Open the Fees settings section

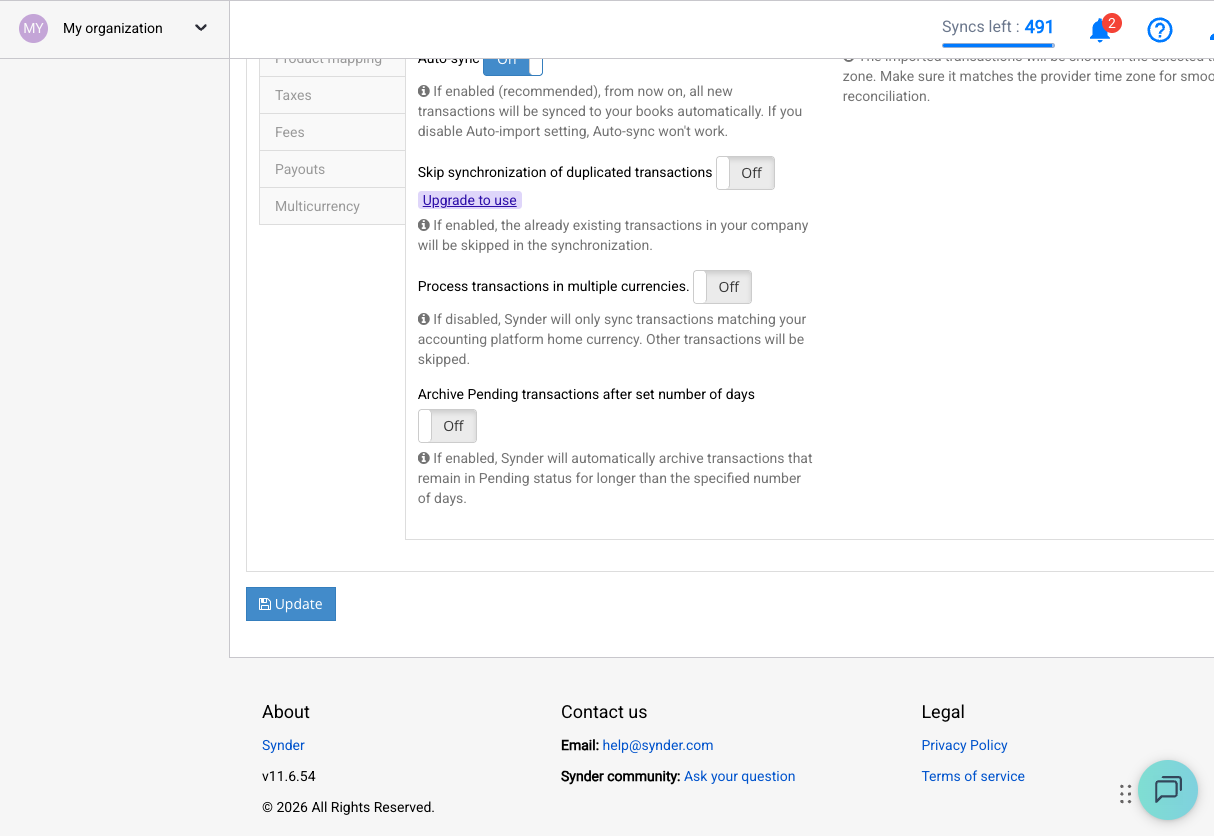pos(289,131)
